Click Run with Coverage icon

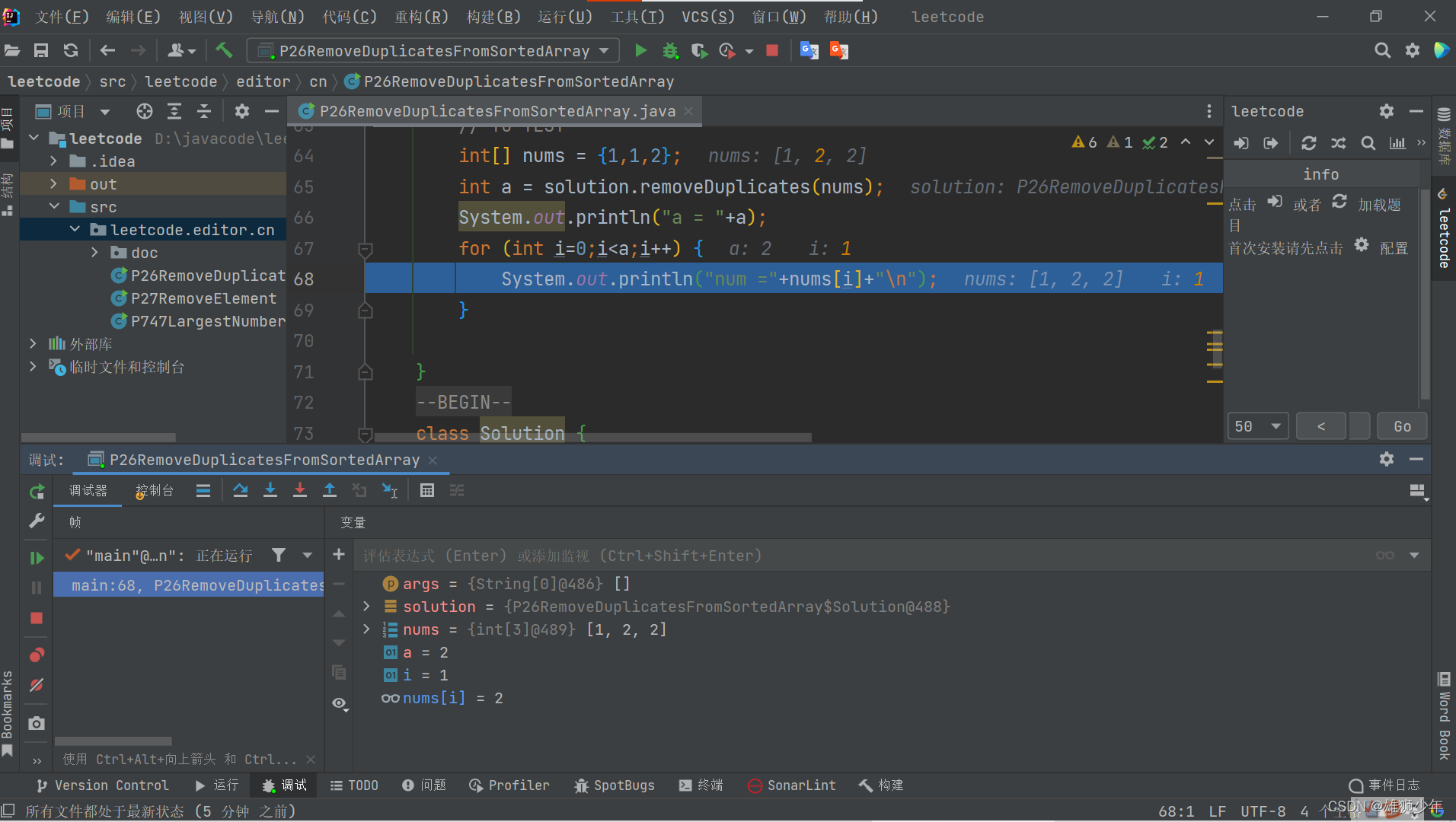pyautogui.click(x=699, y=50)
